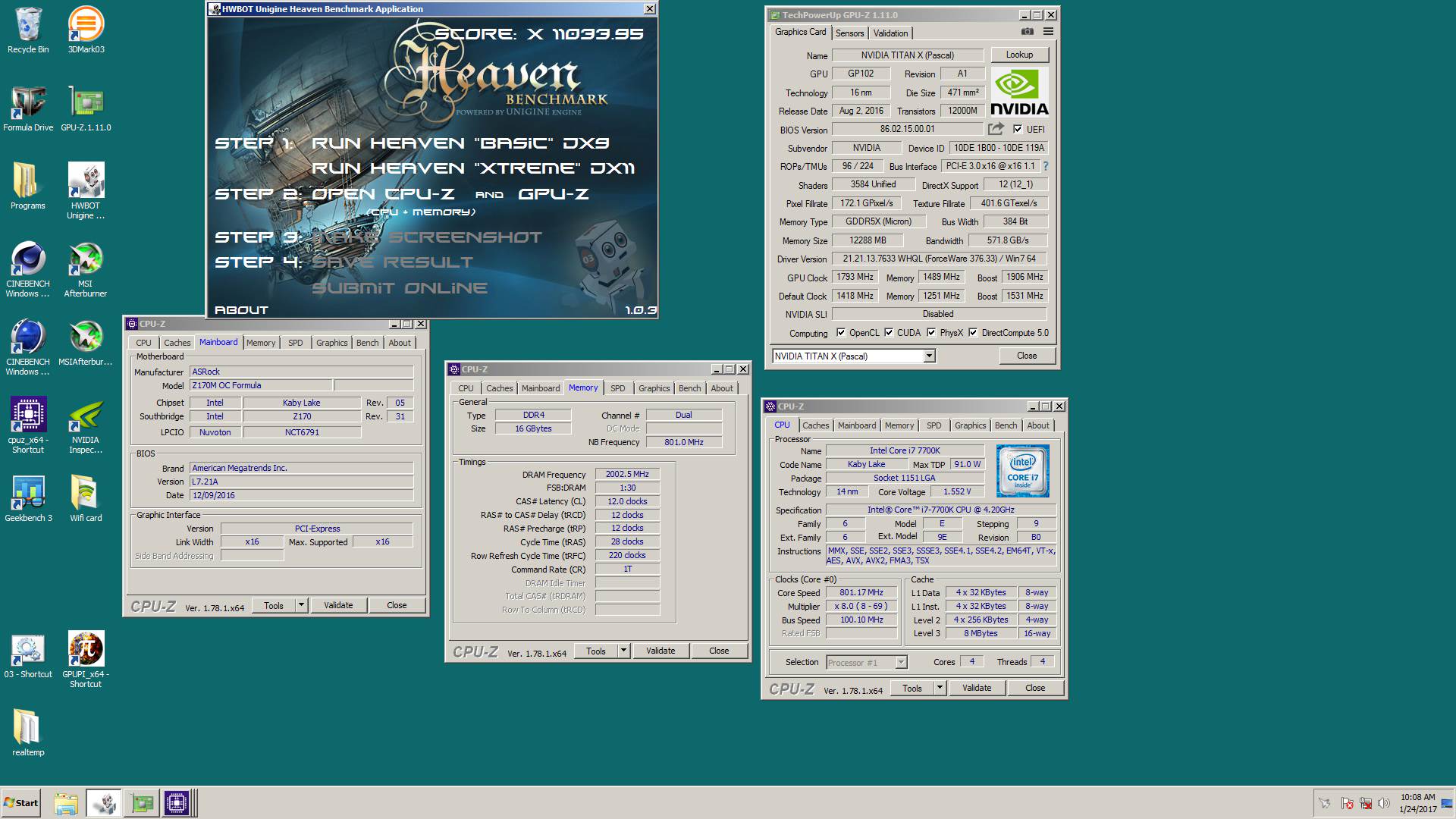Click bus interface question mark help icon
This screenshot has width=1456, height=819.
(x=1045, y=166)
